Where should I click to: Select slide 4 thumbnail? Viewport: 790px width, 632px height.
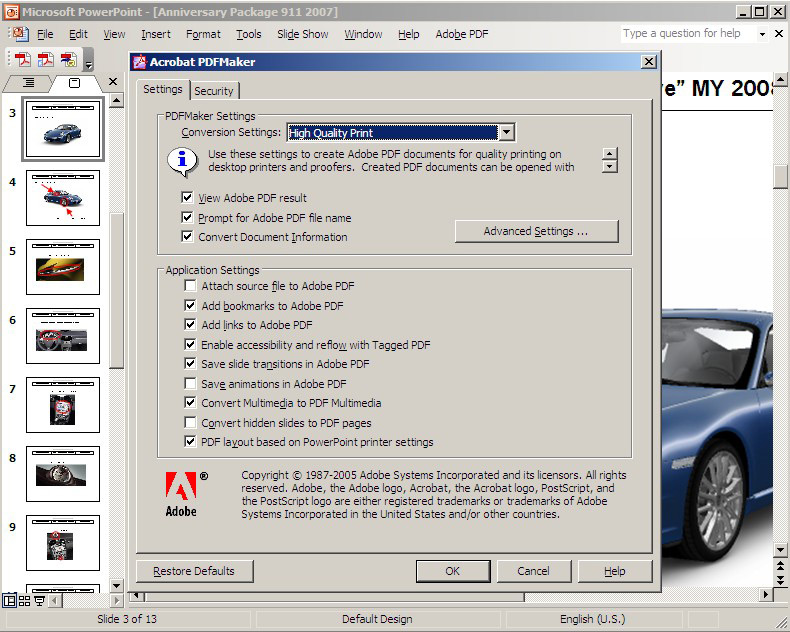tap(63, 198)
